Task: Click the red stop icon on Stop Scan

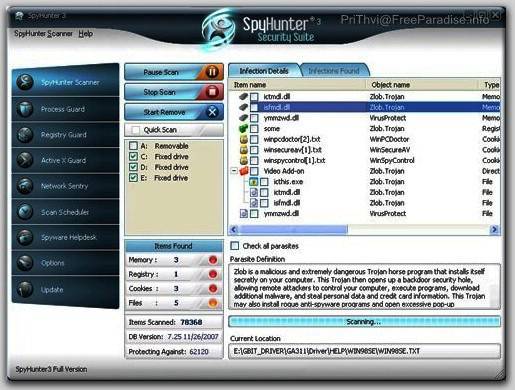Action: (212, 92)
